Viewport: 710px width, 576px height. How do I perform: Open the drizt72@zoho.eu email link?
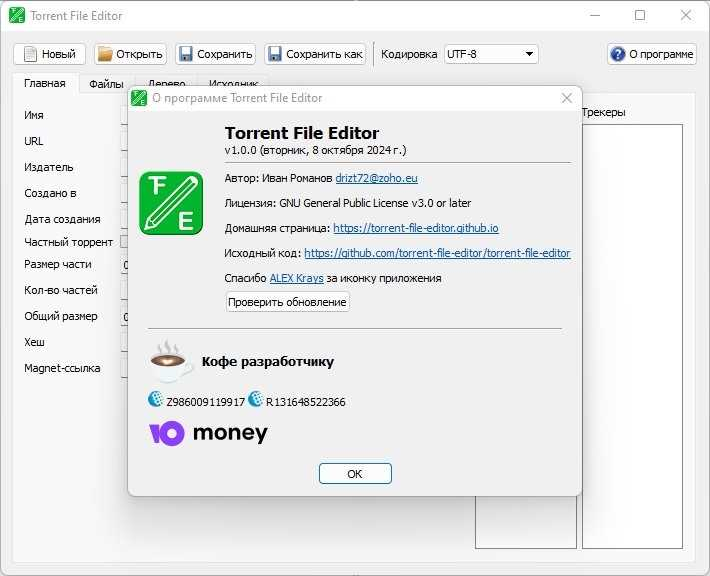376,178
